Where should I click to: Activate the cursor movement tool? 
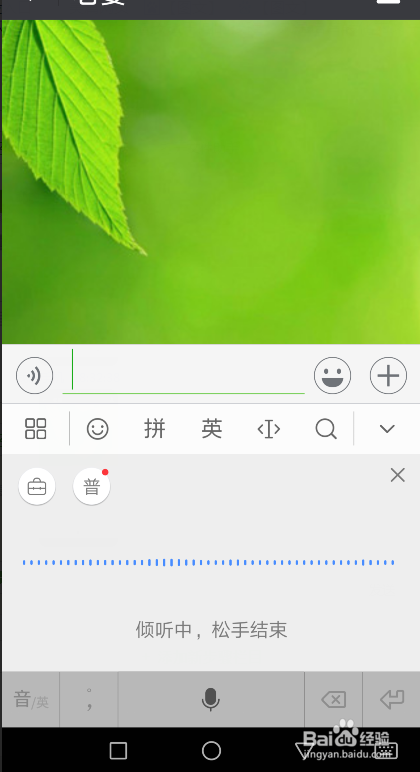coord(269,429)
